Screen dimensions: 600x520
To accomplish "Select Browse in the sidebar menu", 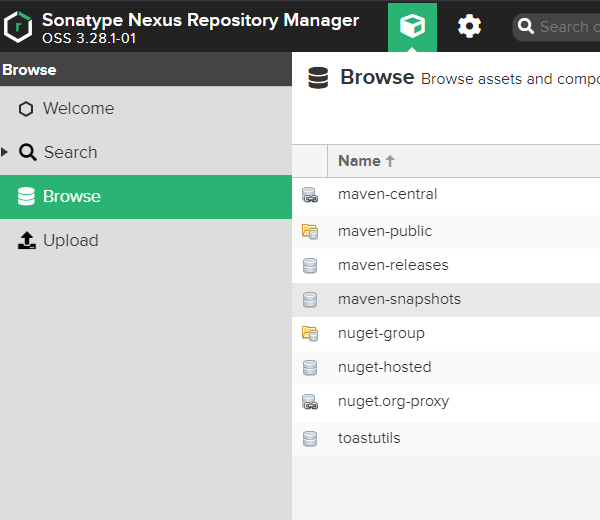I will [x=72, y=196].
